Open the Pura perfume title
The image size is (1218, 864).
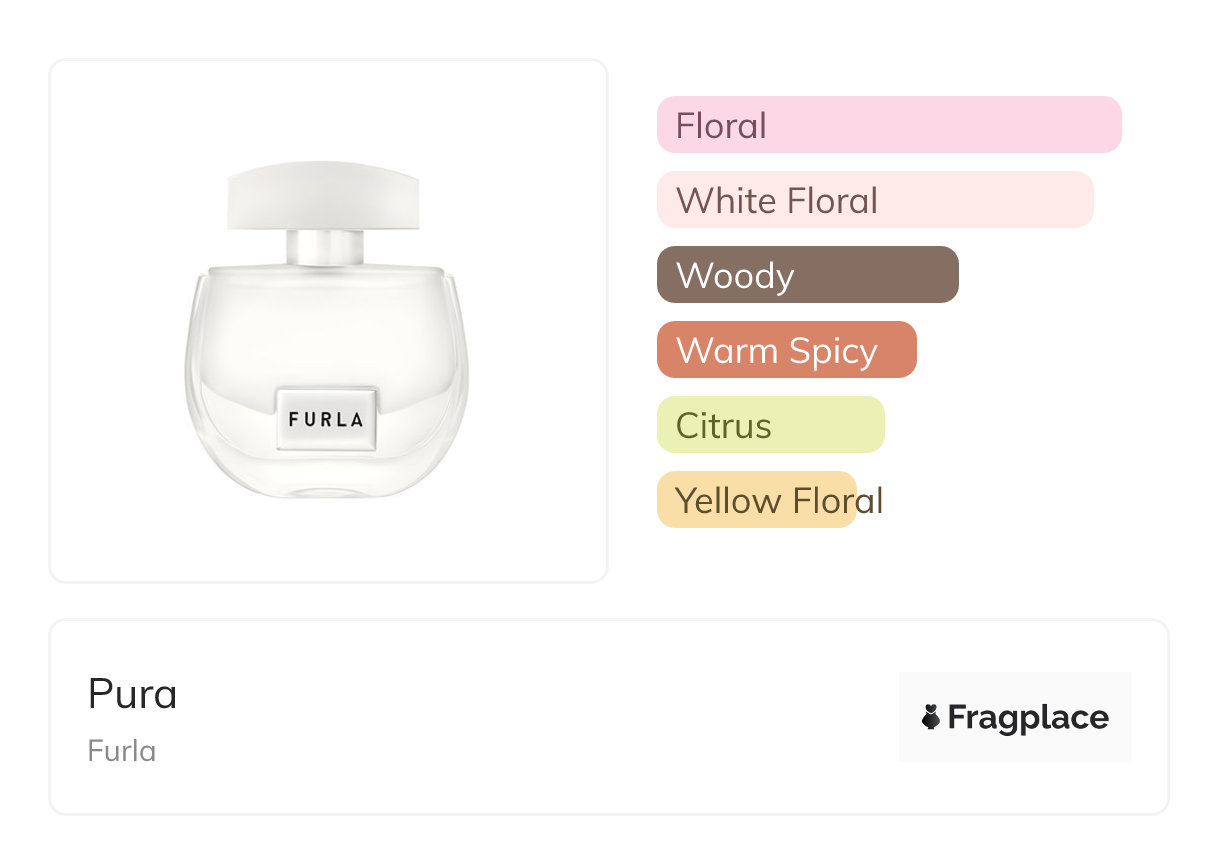(x=132, y=694)
